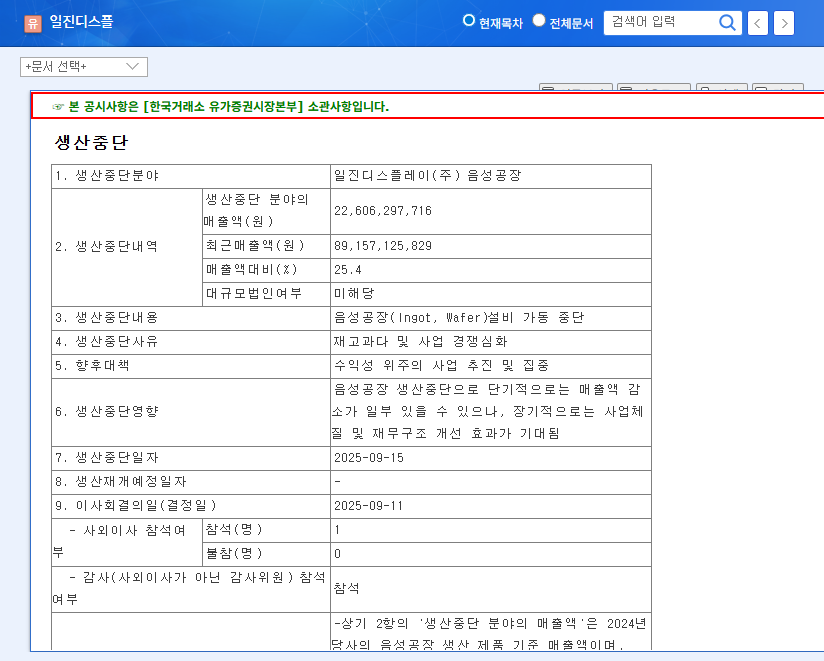Click the 상기 2항의 생산중단 분야의 매출액 note

point(489,634)
